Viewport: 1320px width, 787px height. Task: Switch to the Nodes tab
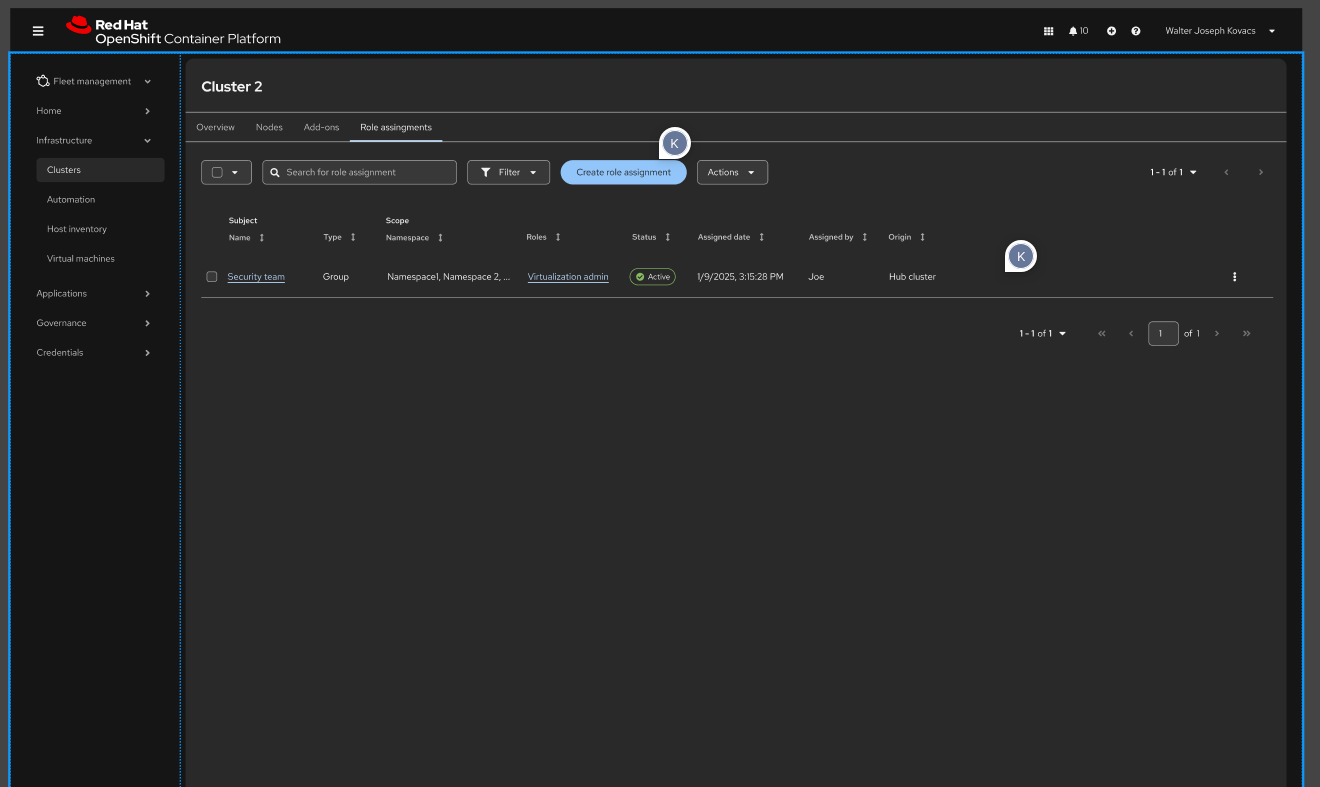point(269,128)
